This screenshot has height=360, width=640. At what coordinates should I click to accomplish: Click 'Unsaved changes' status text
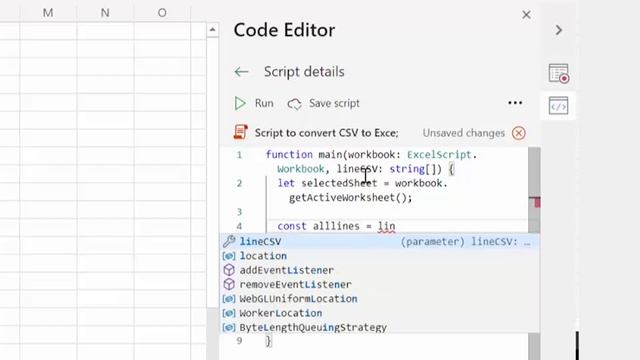click(464, 133)
